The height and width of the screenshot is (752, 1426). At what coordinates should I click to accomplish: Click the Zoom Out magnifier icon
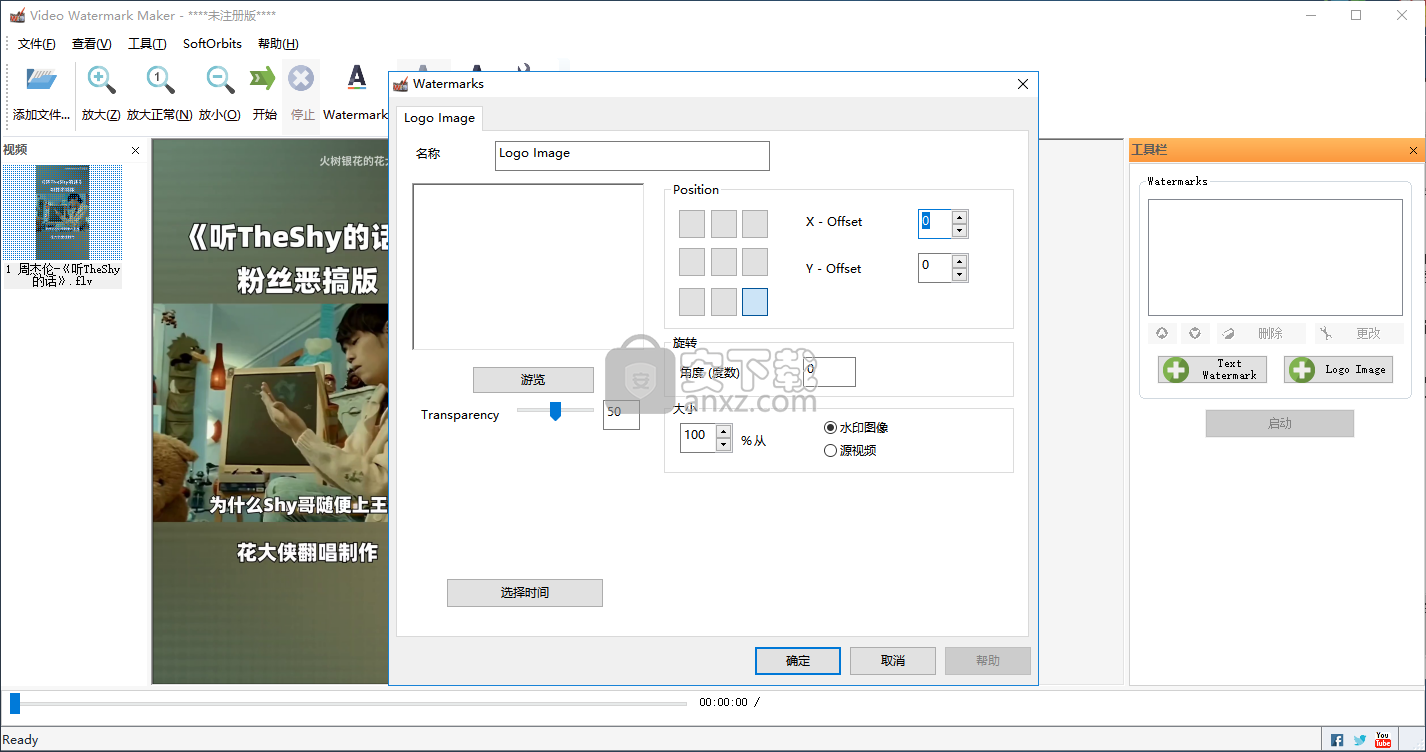[x=219, y=80]
